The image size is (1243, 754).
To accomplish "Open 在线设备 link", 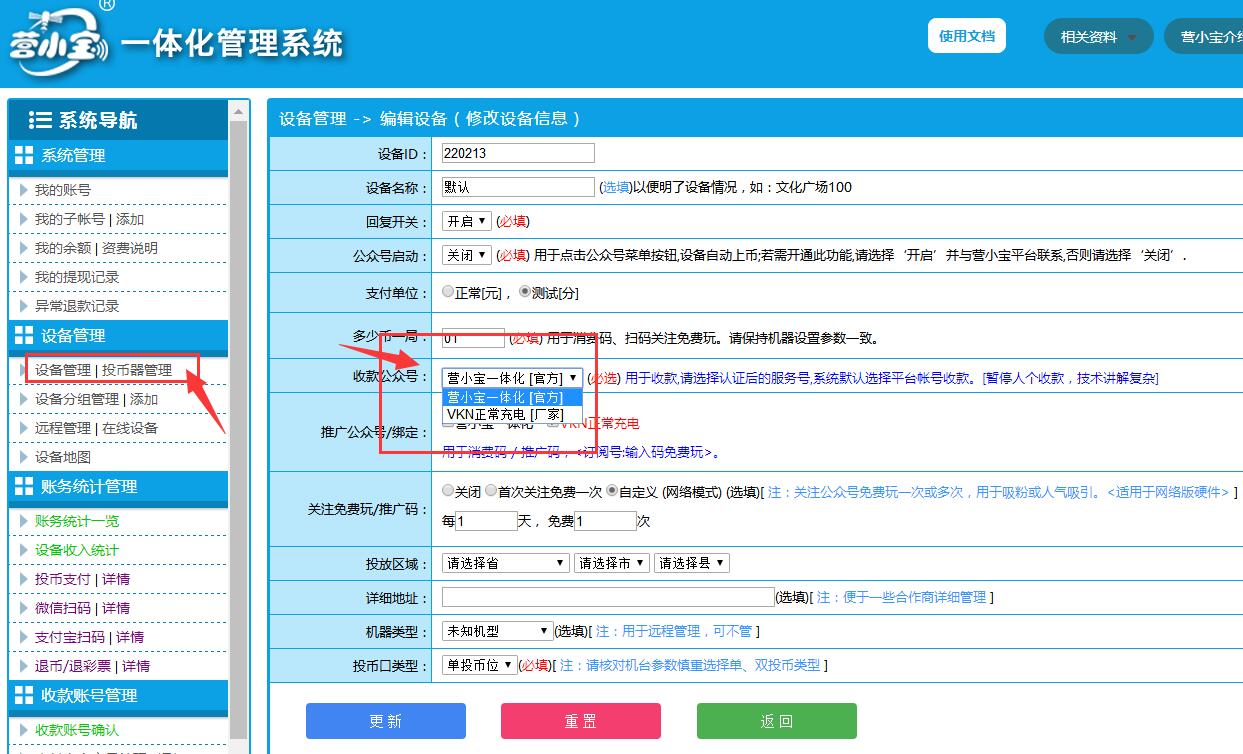I will coord(130,428).
